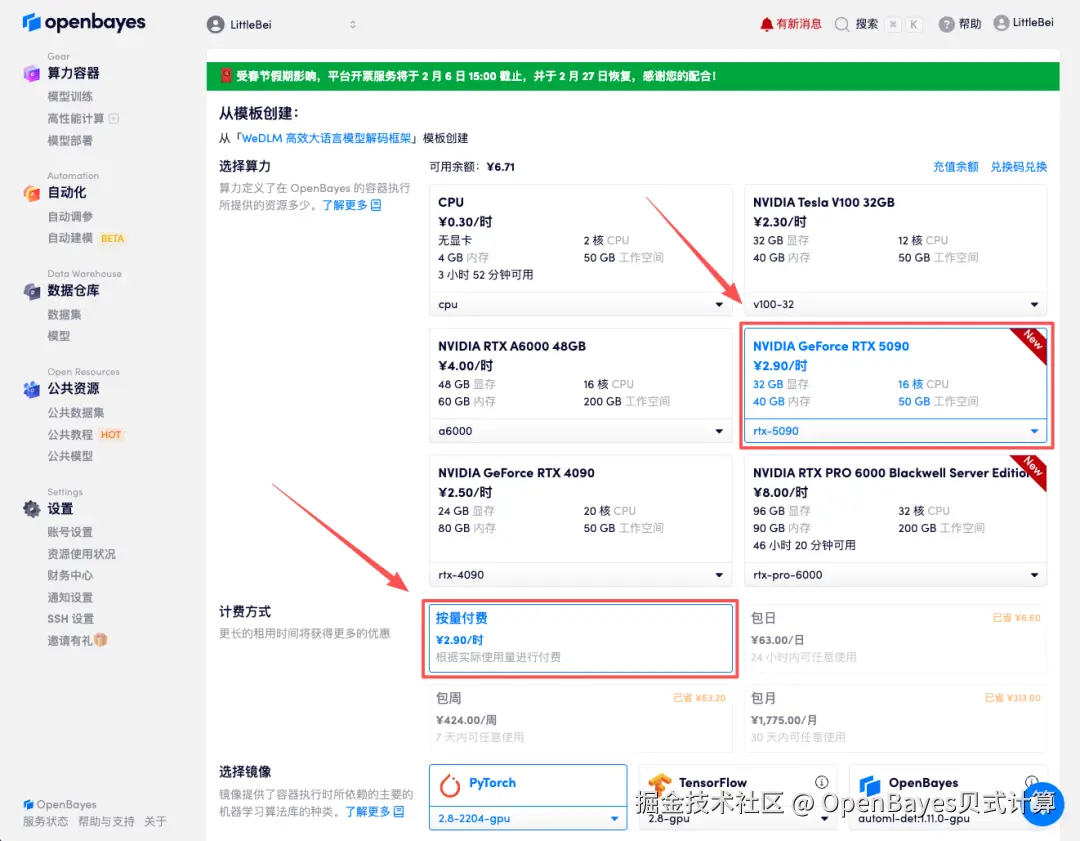1080x841 pixels.
Task: Expand the a6000 selection dropdown
Action: 580,430
